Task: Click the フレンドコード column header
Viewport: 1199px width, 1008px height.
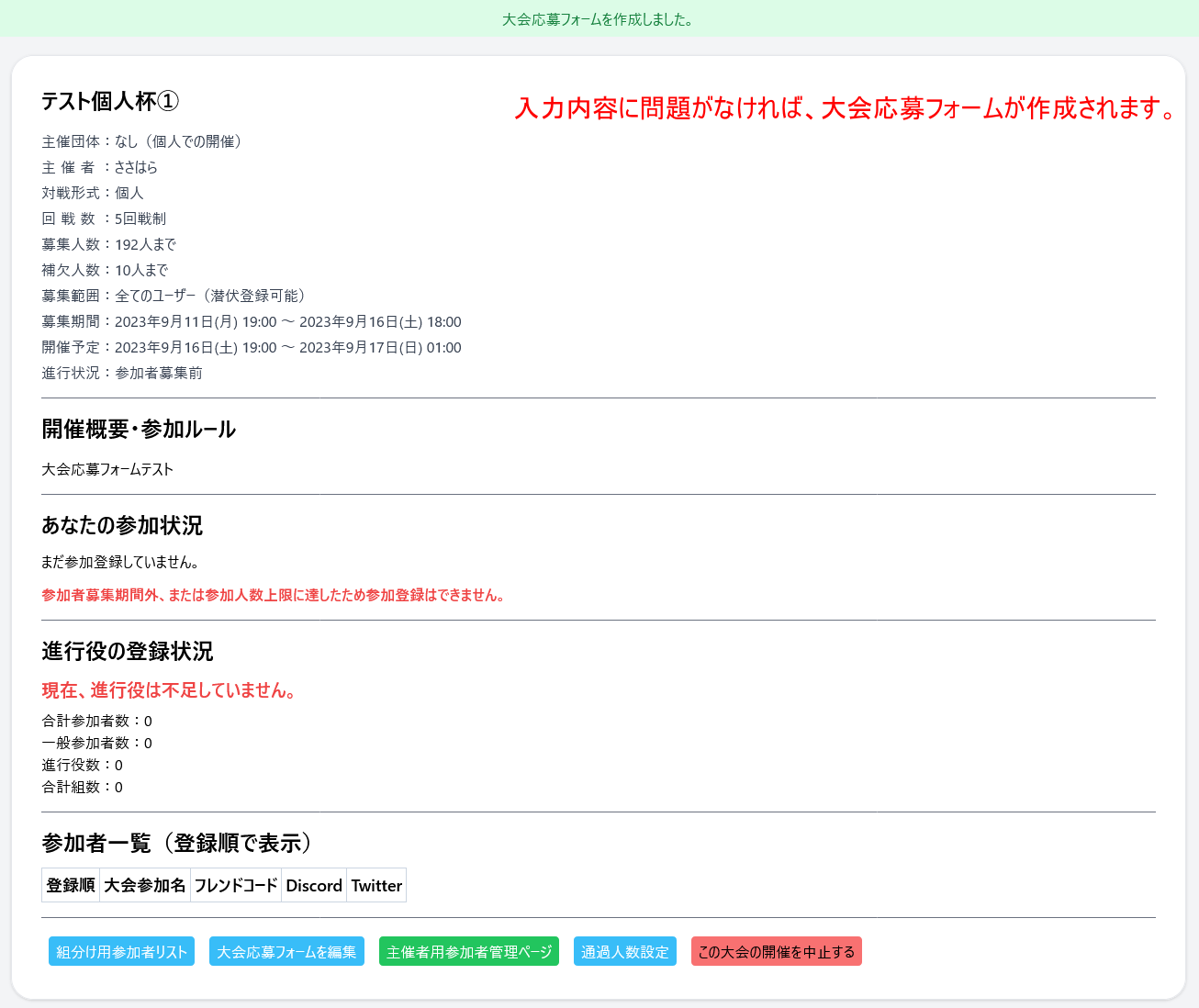Action: (235, 885)
